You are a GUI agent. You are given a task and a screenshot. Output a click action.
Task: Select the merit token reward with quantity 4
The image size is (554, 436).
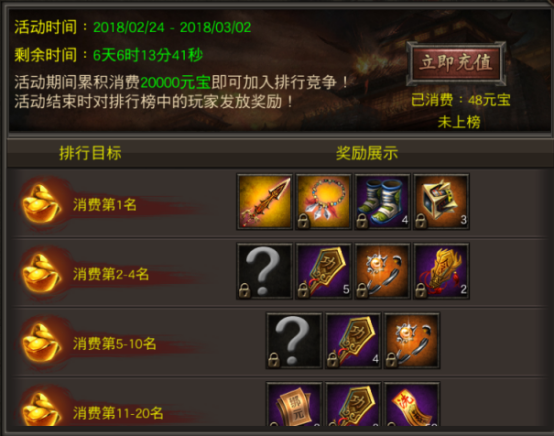[x=353, y=341]
